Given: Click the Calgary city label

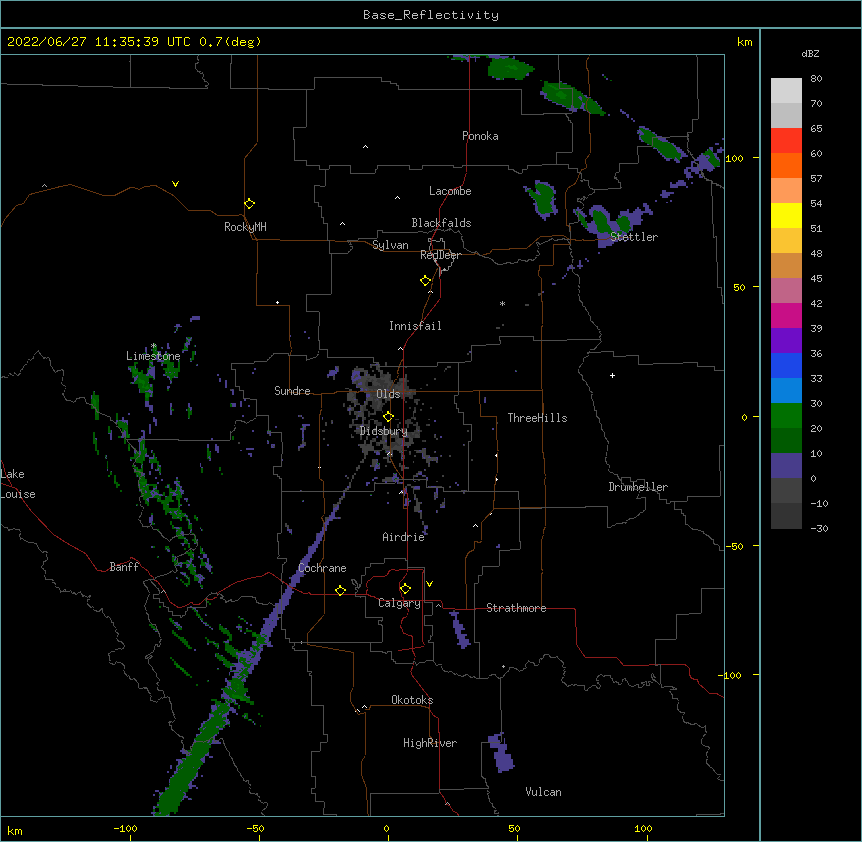Looking at the screenshot, I should [x=399, y=603].
